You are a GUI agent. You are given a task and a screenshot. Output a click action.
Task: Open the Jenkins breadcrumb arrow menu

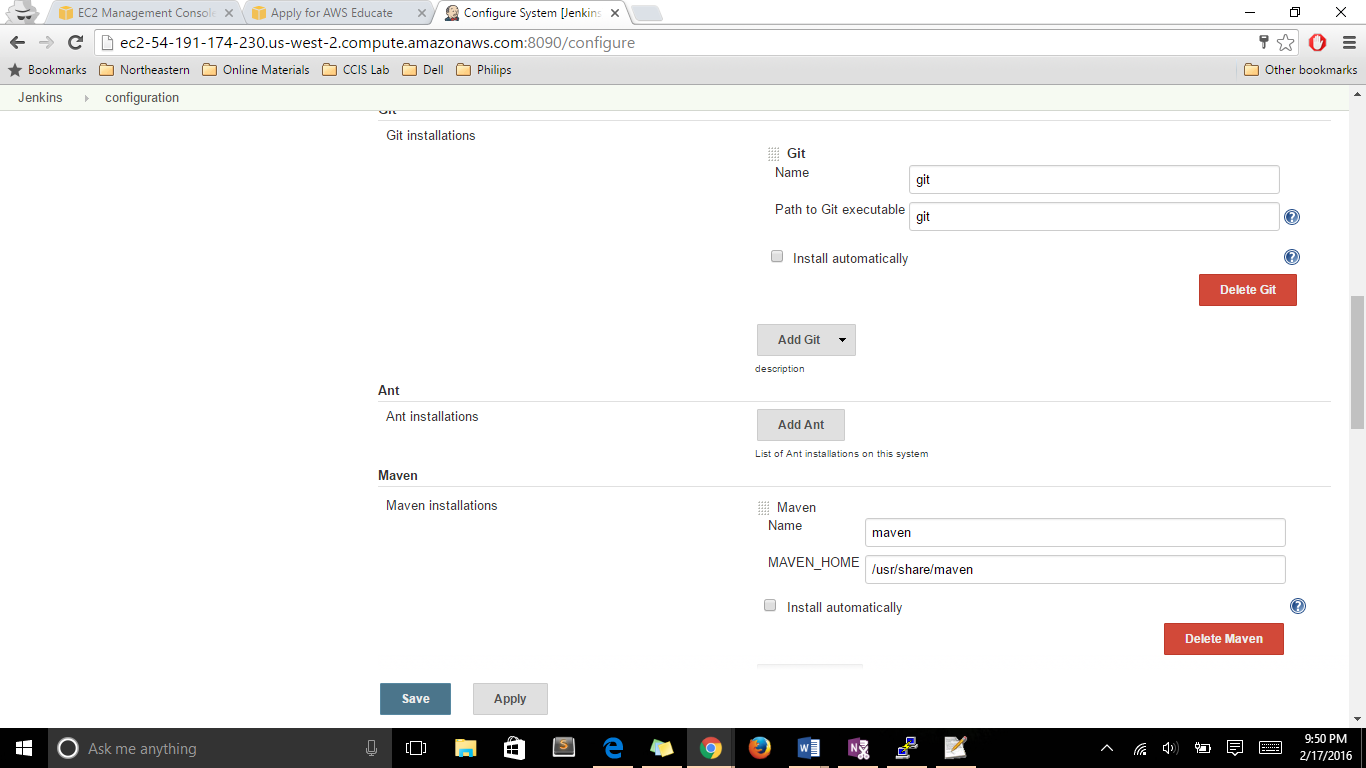[85, 98]
